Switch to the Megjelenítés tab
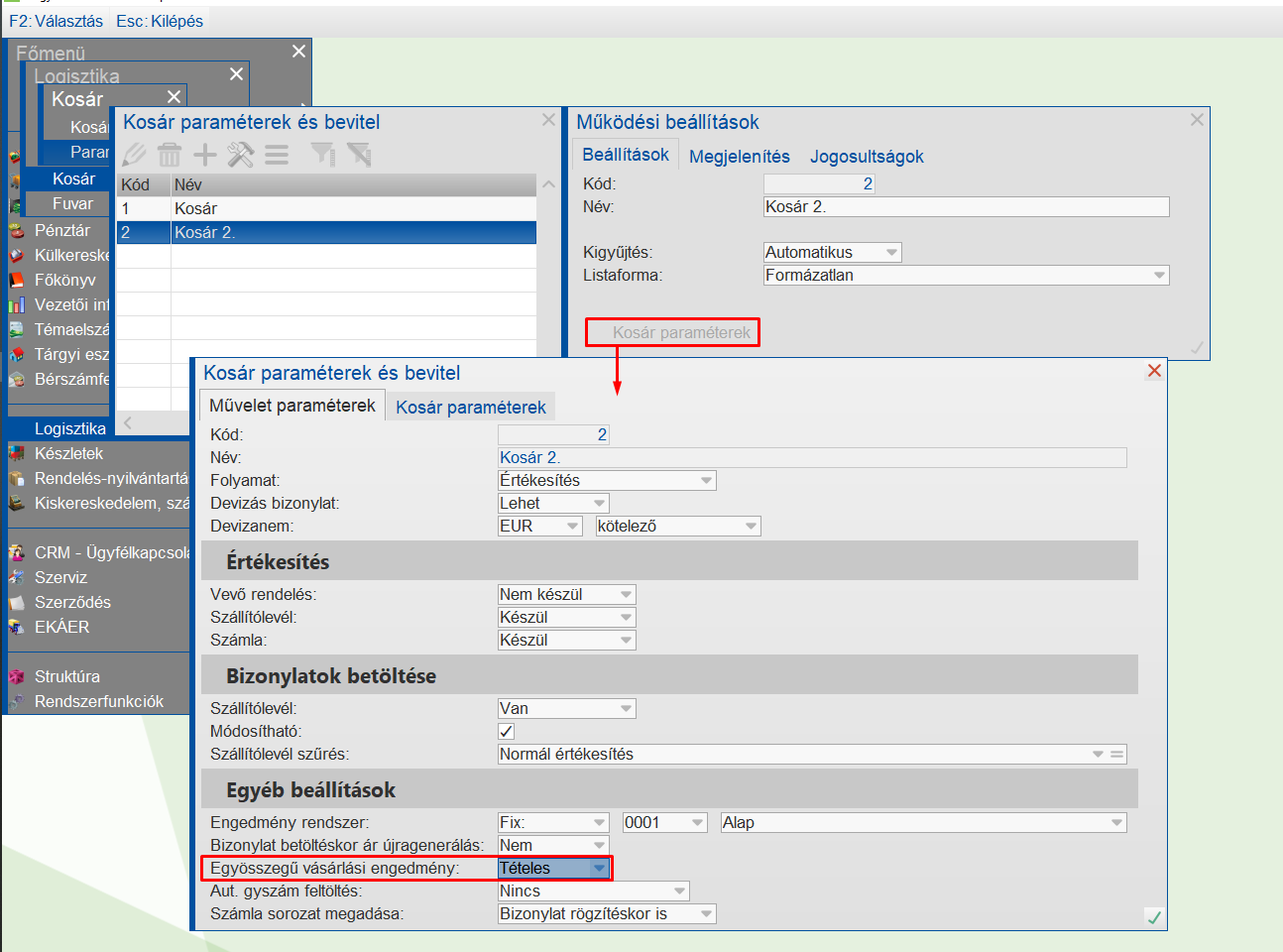 tap(740, 157)
